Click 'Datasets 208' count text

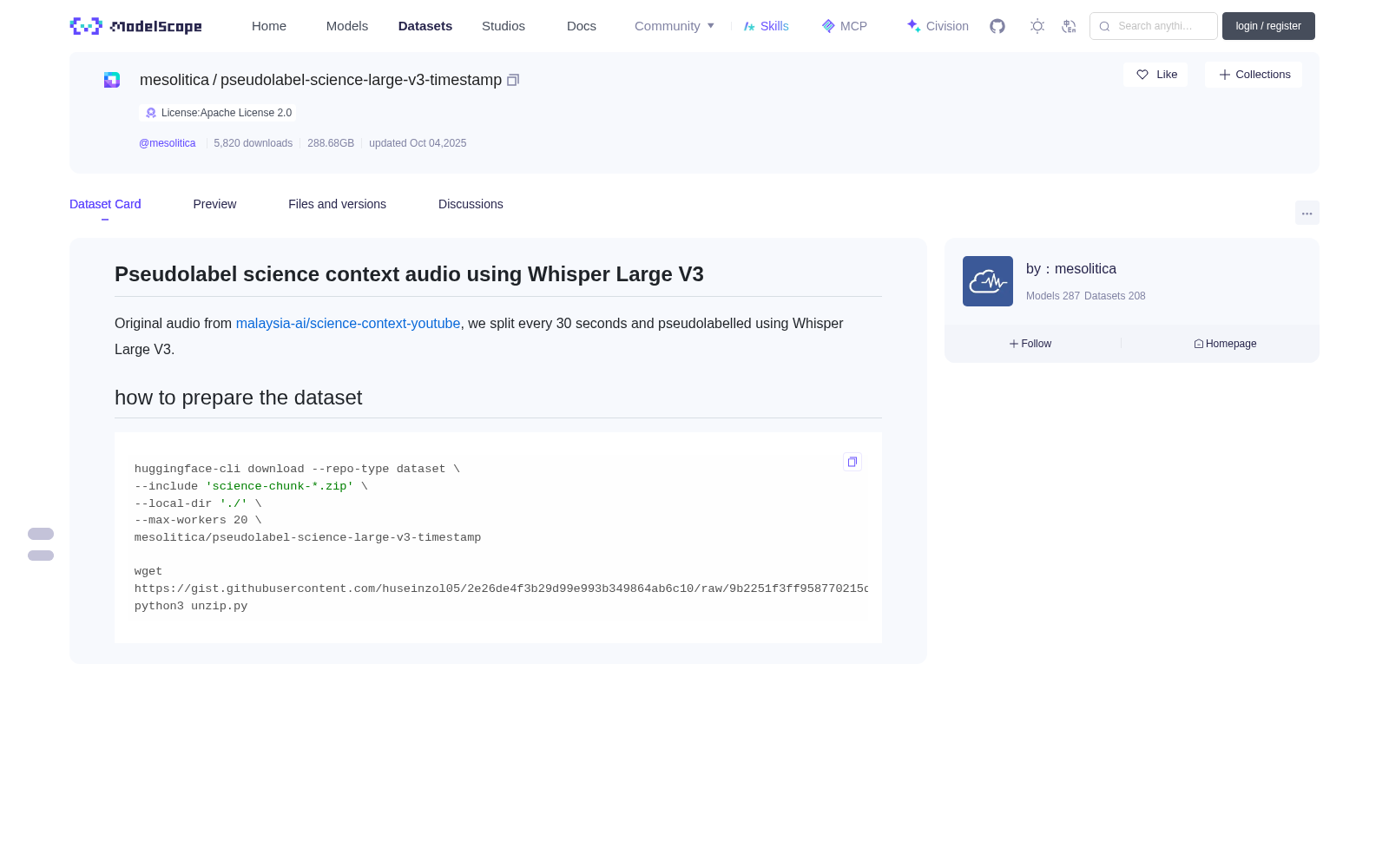pos(1115,296)
